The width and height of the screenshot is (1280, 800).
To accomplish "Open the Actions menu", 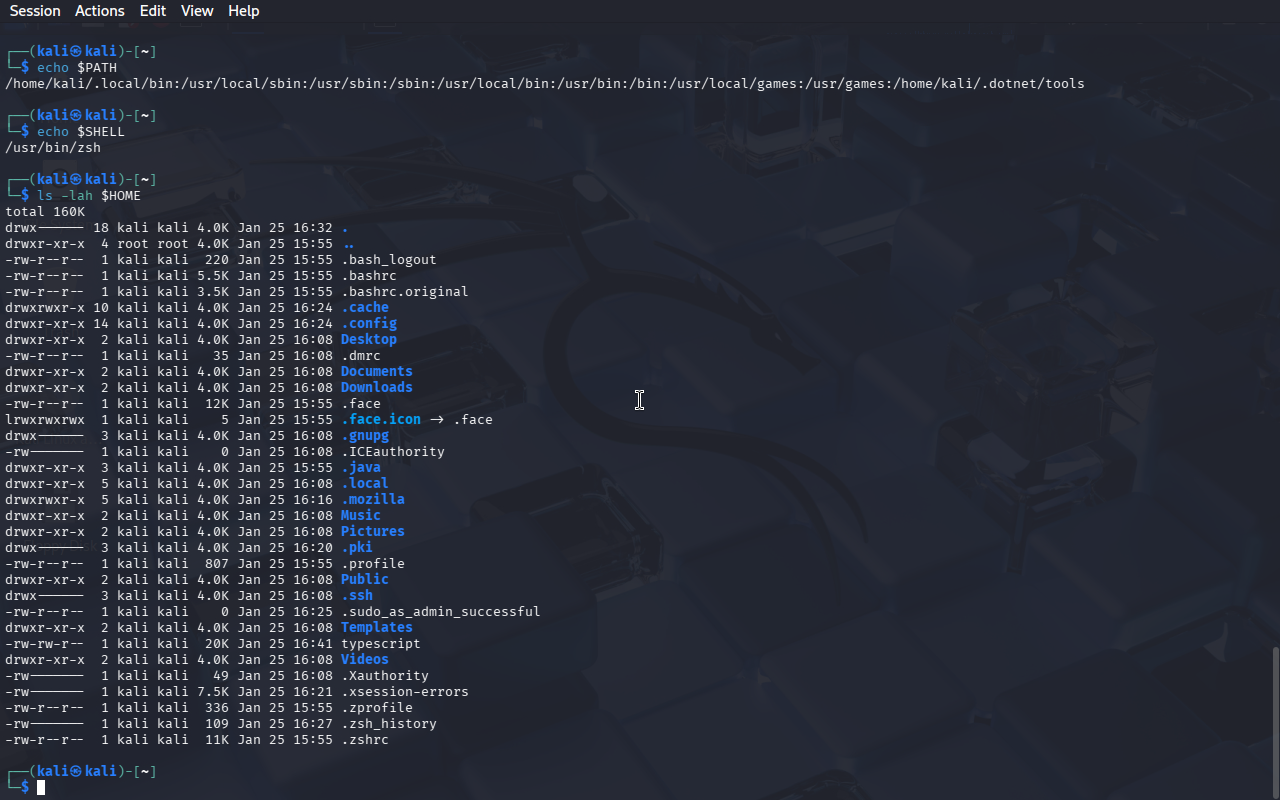I will point(100,11).
